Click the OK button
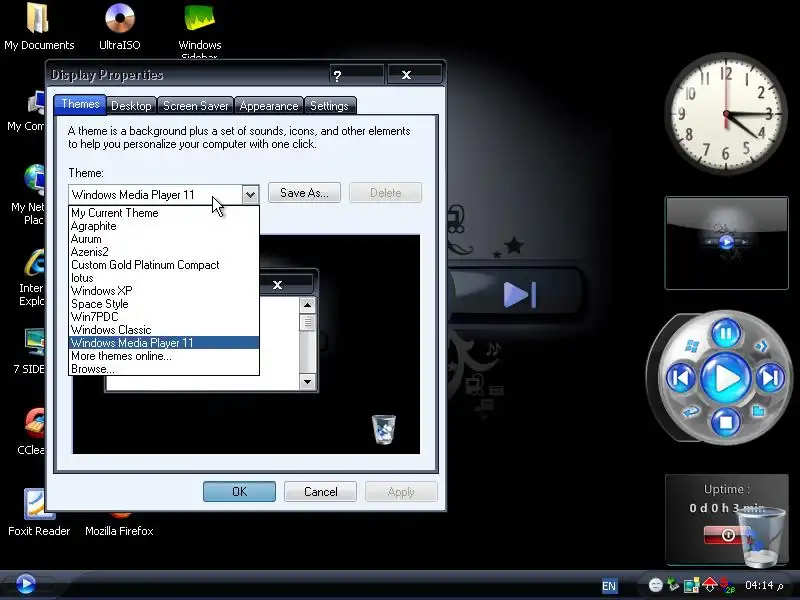Viewport: 800px width, 600px height. point(239,491)
